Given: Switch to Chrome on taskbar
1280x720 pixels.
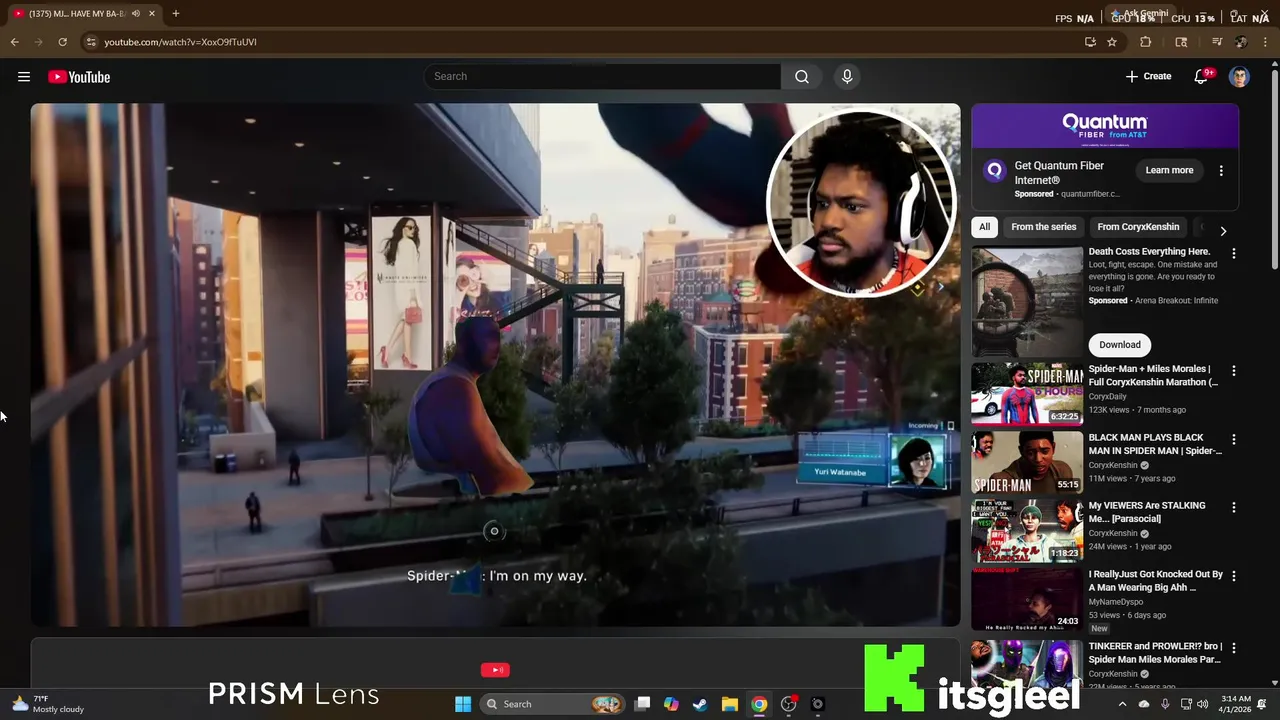Looking at the screenshot, I should (x=759, y=704).
